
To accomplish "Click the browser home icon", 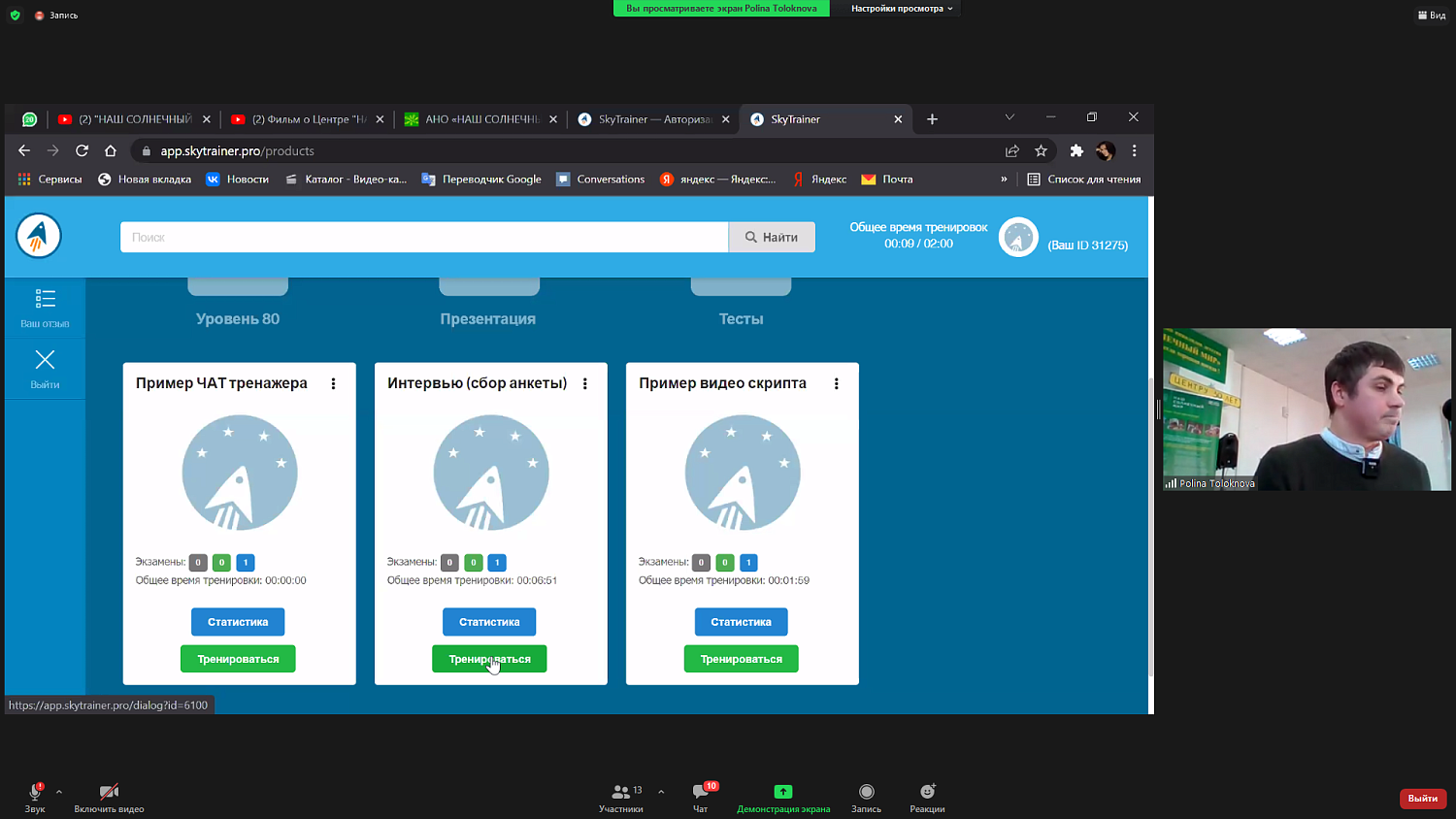I will (x=111, y=150).
